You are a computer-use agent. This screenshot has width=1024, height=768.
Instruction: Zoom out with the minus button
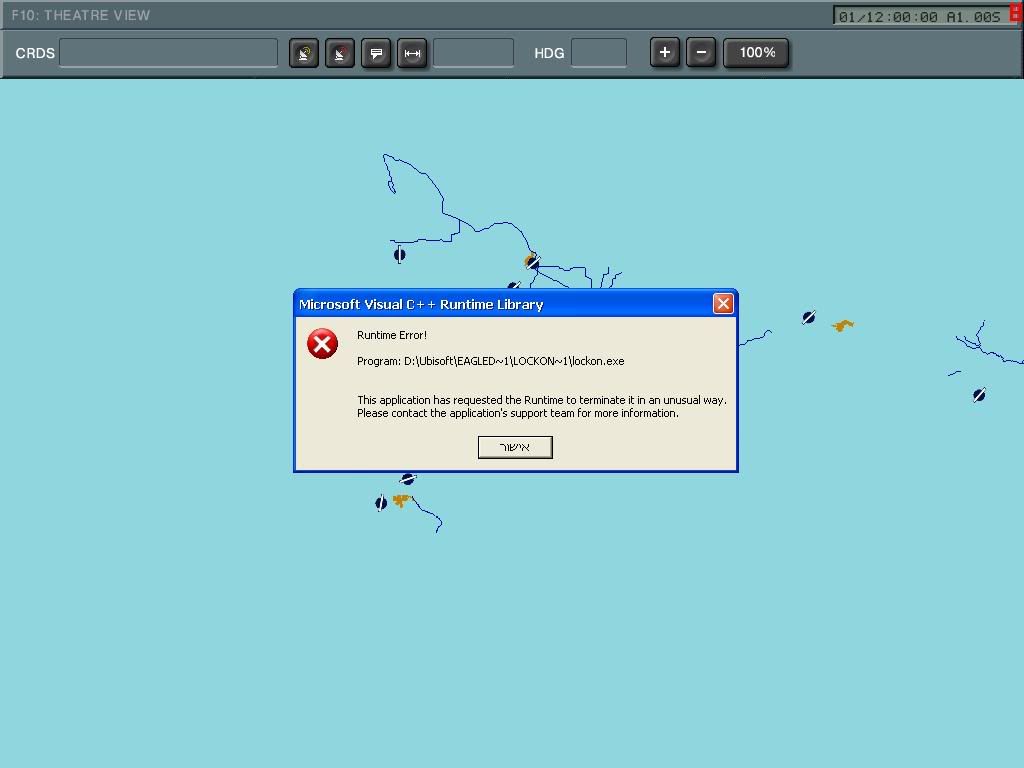(x=701, y=52)
